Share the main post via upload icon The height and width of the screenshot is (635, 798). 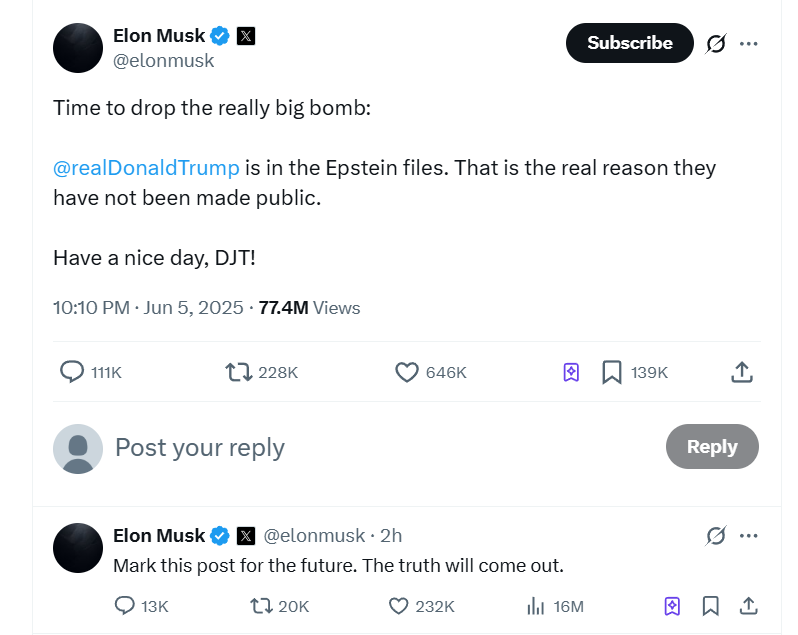(x=741, y=372)
